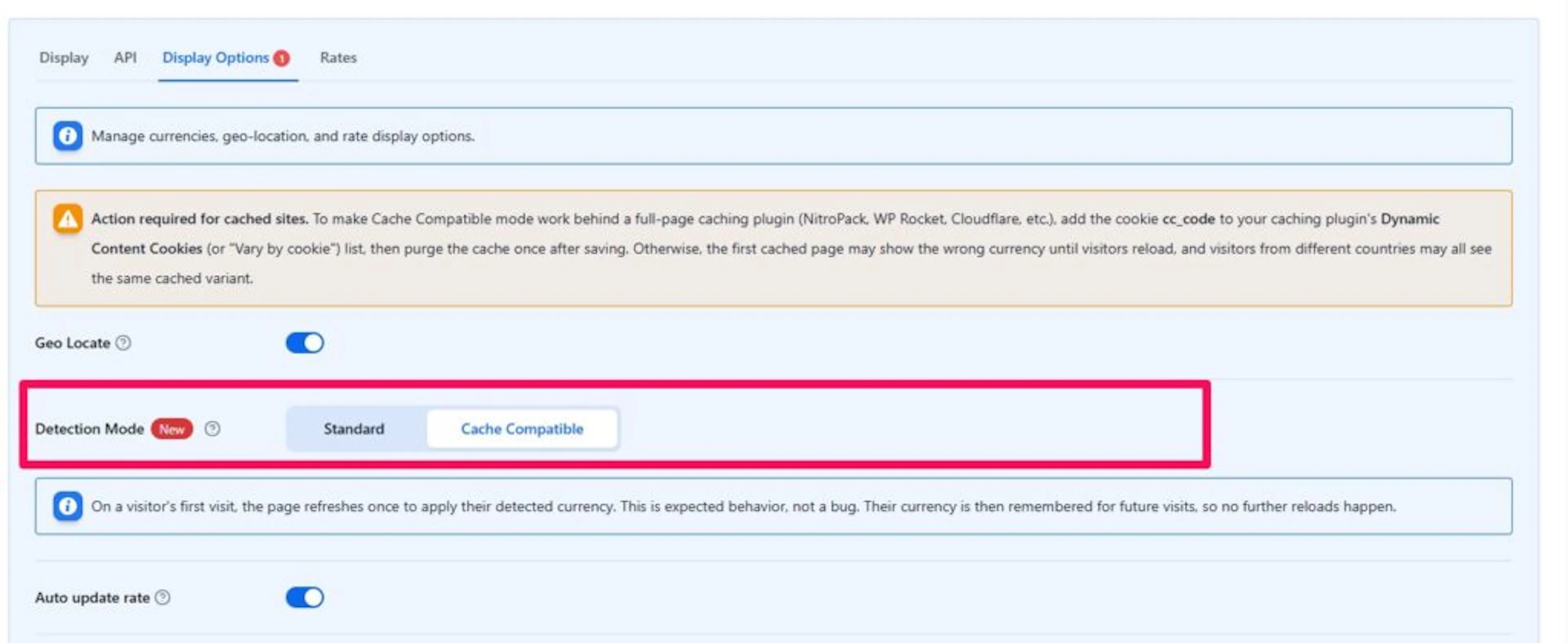Click the orange warning triangle icon
1568x643 pixels.
67,218
